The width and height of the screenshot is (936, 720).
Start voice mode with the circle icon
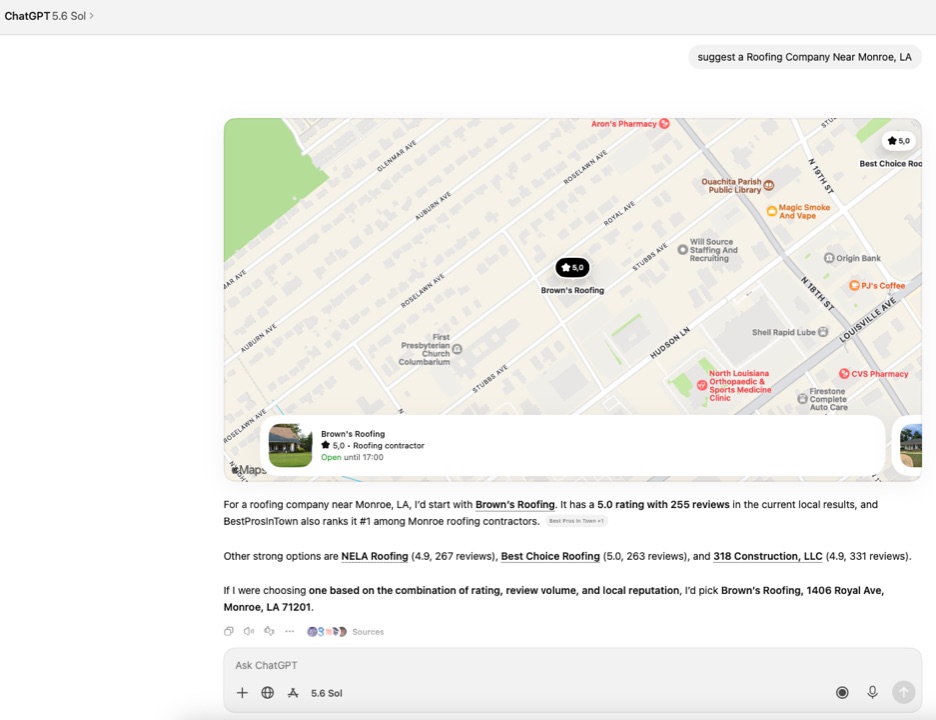click(842, 693)
